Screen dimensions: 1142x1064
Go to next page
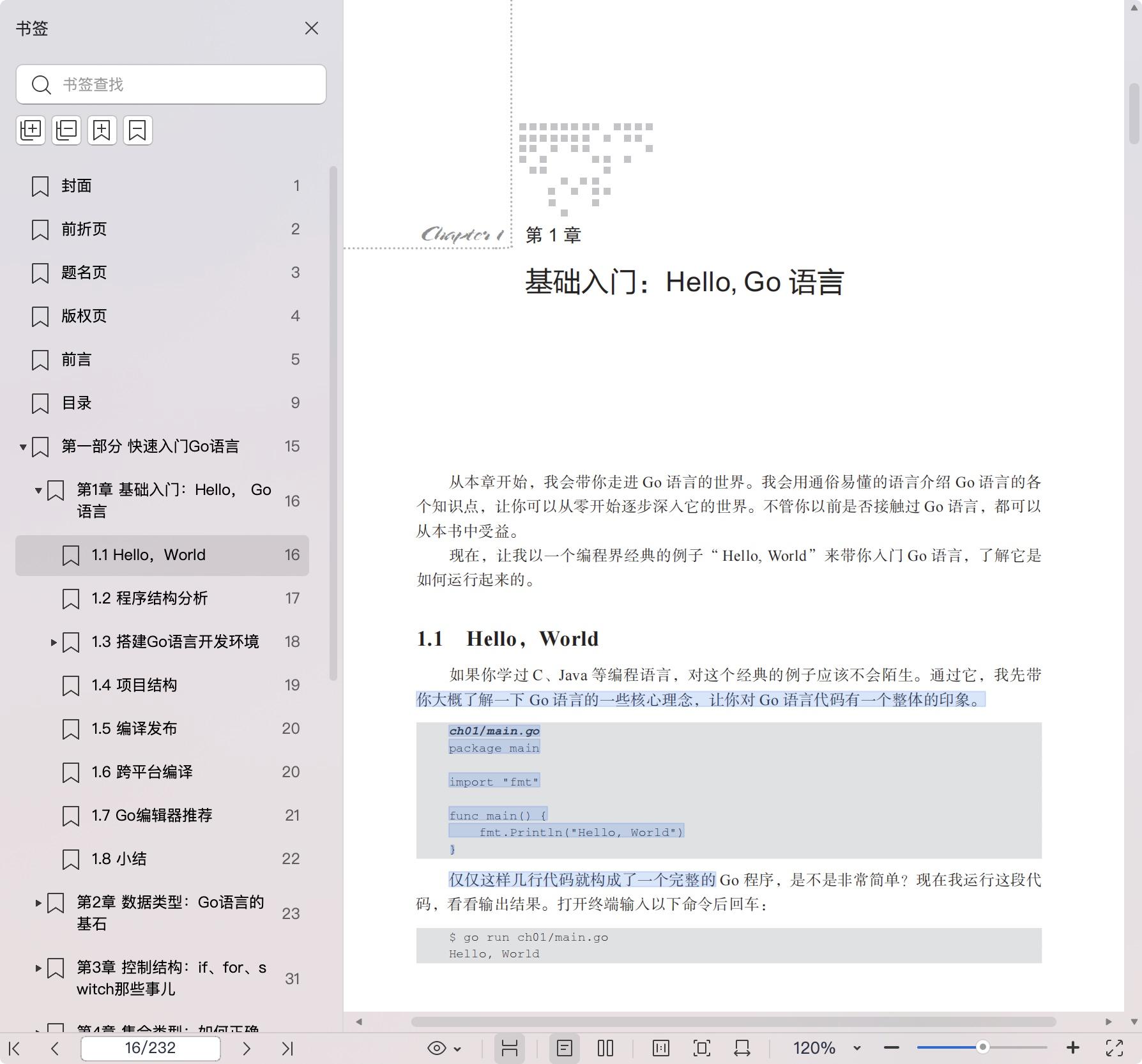(247, 1048)
